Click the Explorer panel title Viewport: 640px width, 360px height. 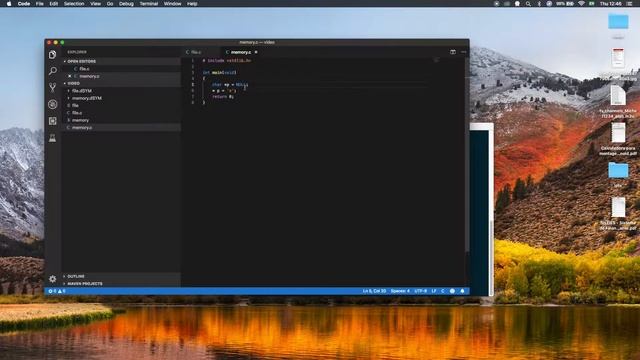click(77, 52)
